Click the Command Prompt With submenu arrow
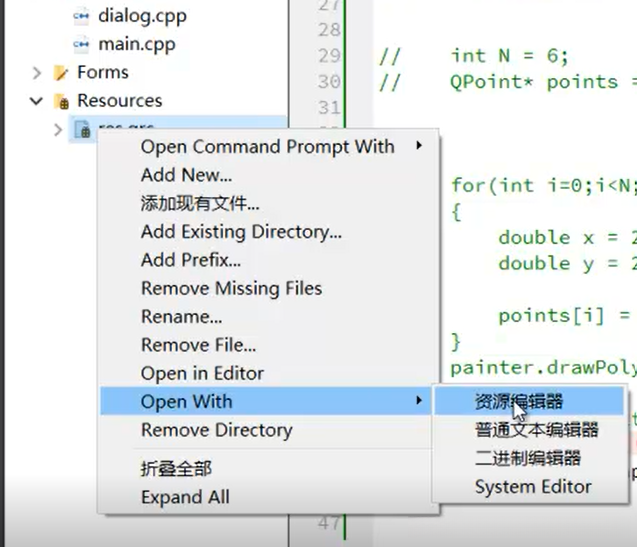 pyautogui.click(x=419, y=145)
